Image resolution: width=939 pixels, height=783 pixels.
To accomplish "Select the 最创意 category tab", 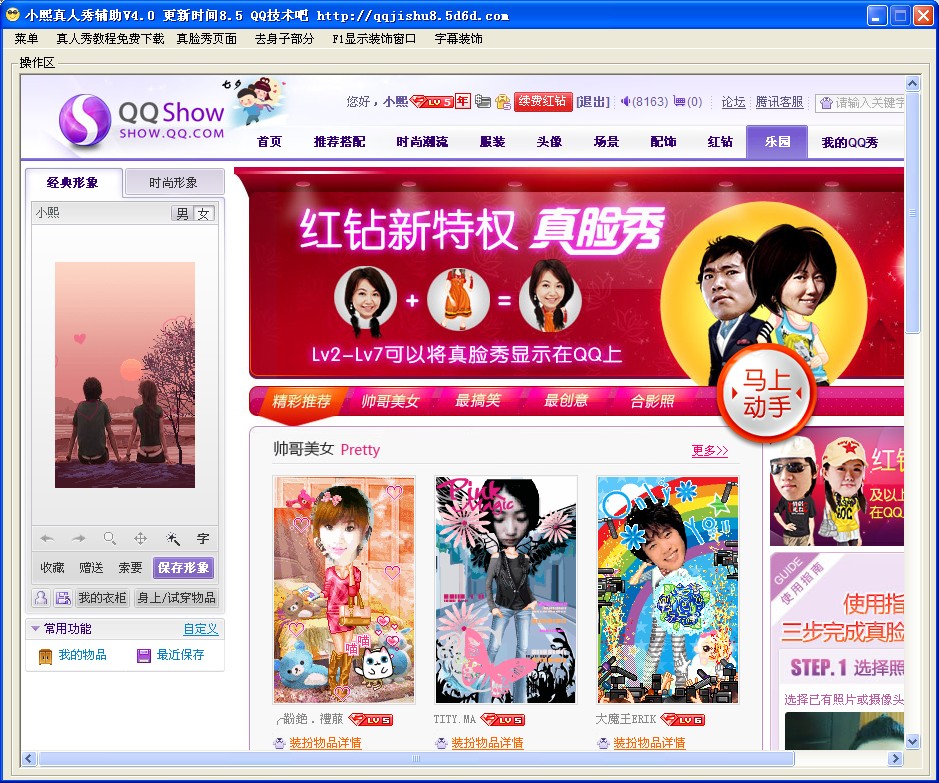I will coord(565,400).
